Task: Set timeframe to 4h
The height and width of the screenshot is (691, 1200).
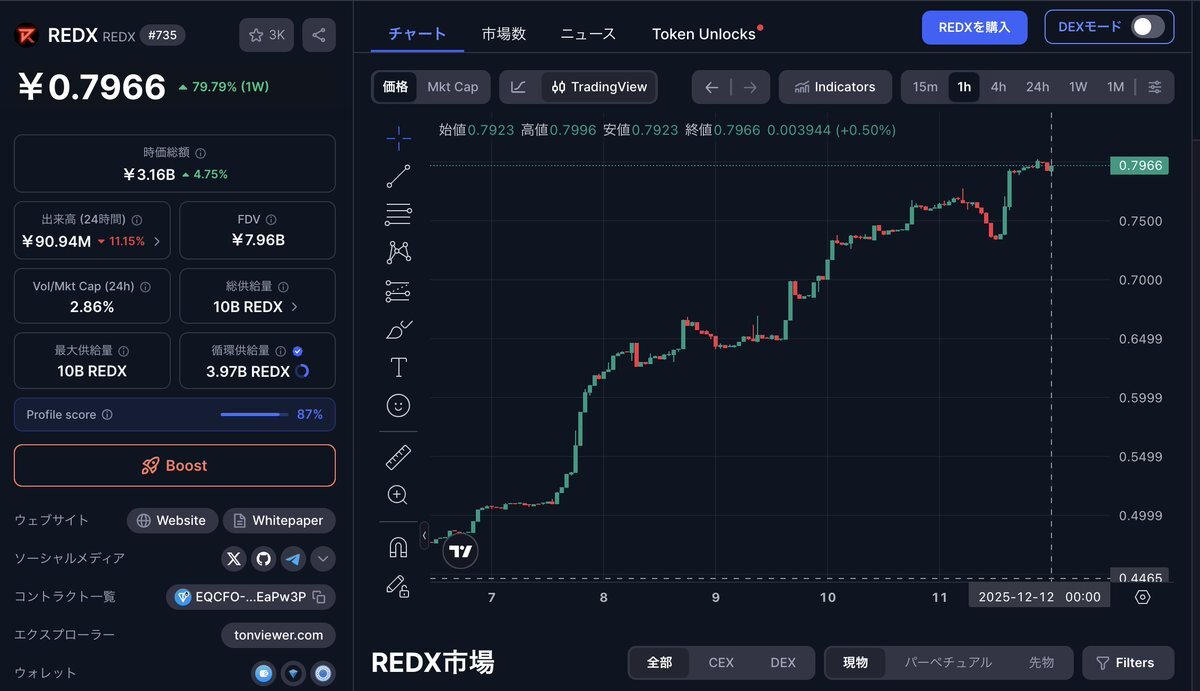Action: click(x=998, y=87)
